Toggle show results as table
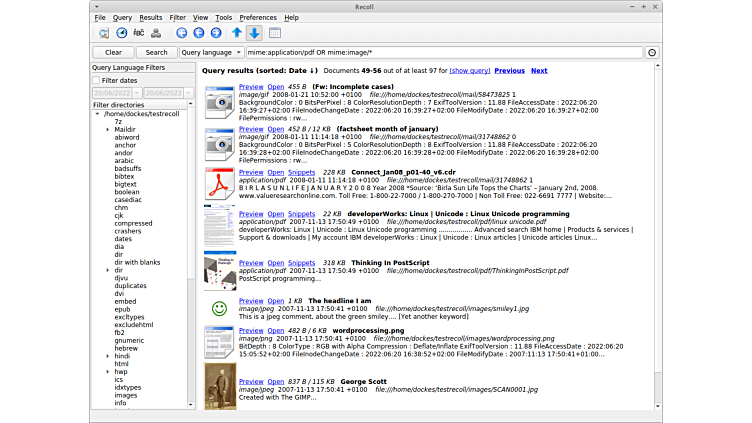The image size is (752, 423). [x=274, y=33]
